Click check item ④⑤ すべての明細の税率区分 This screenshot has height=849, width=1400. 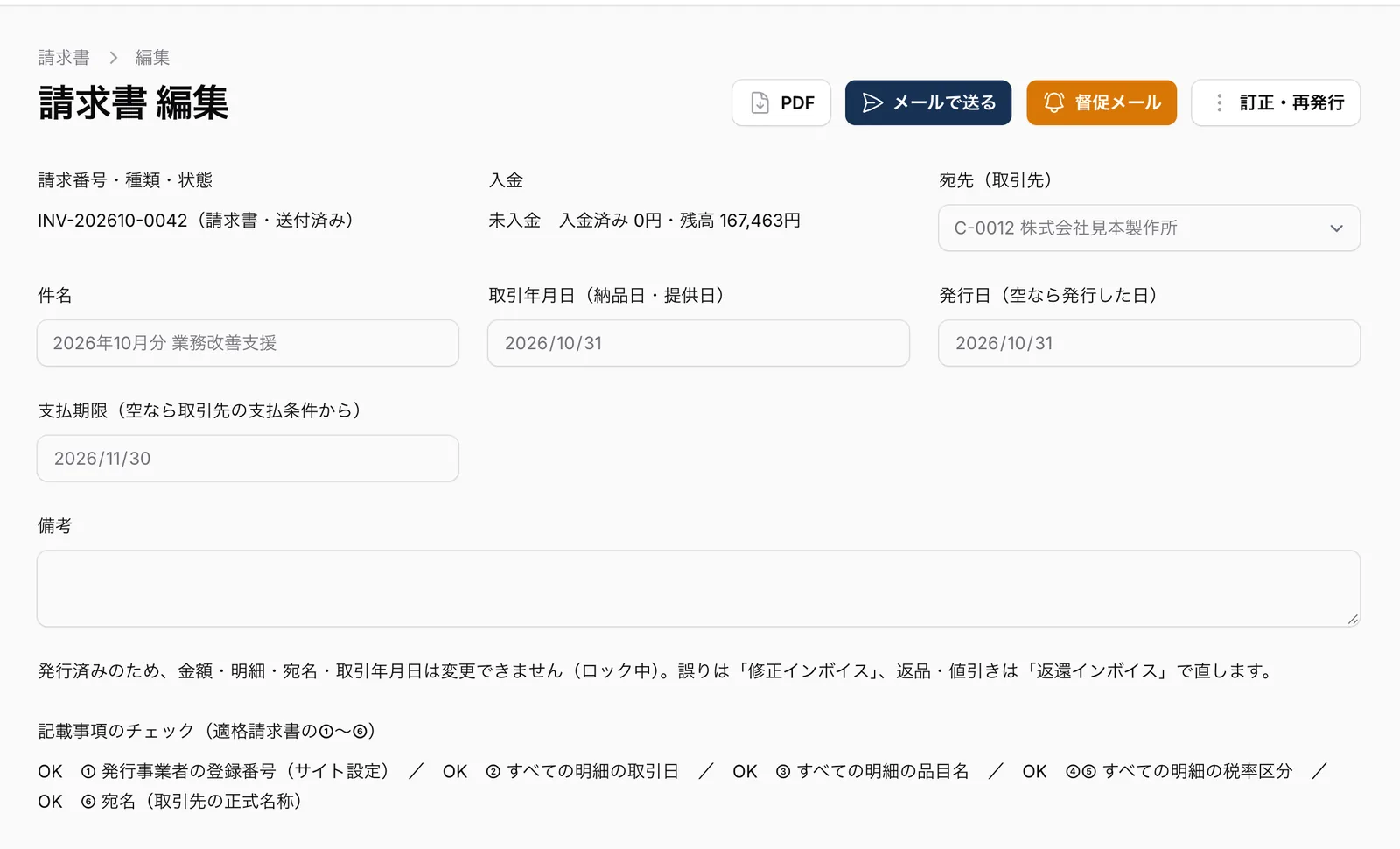[x=1179, y=771]
